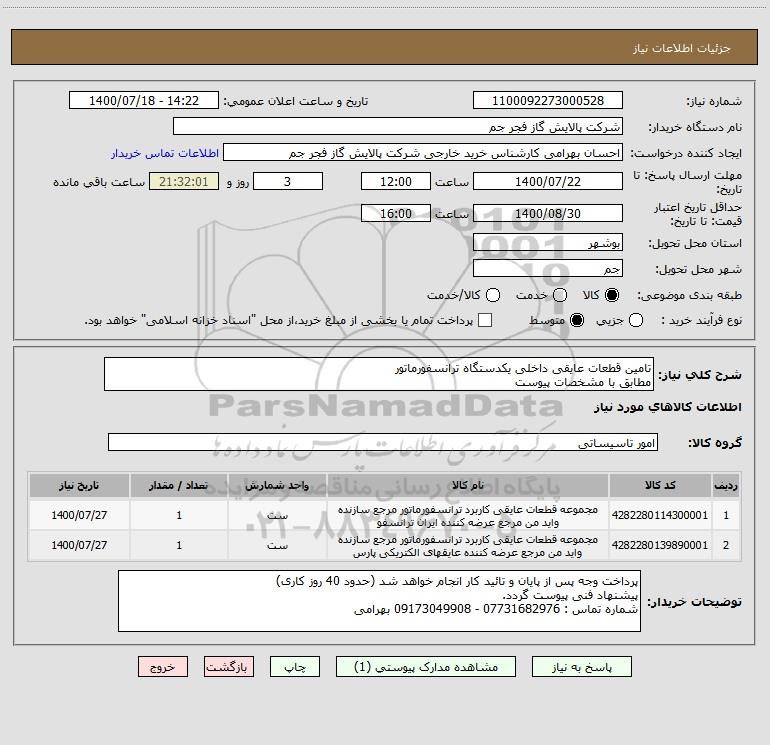Choose the متوسط purchase type radio
This screenshot has height=745, width=770.
[577, 320]
